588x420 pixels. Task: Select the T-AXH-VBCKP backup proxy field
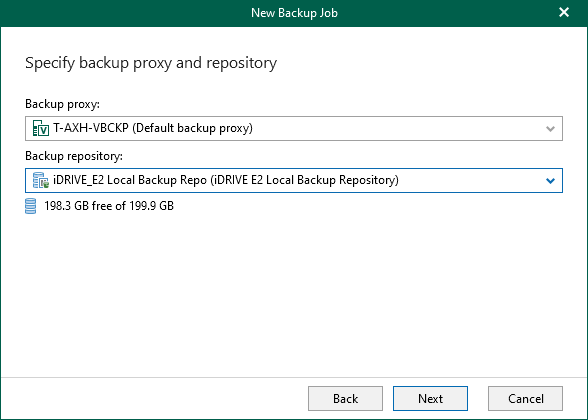(294, 129)
